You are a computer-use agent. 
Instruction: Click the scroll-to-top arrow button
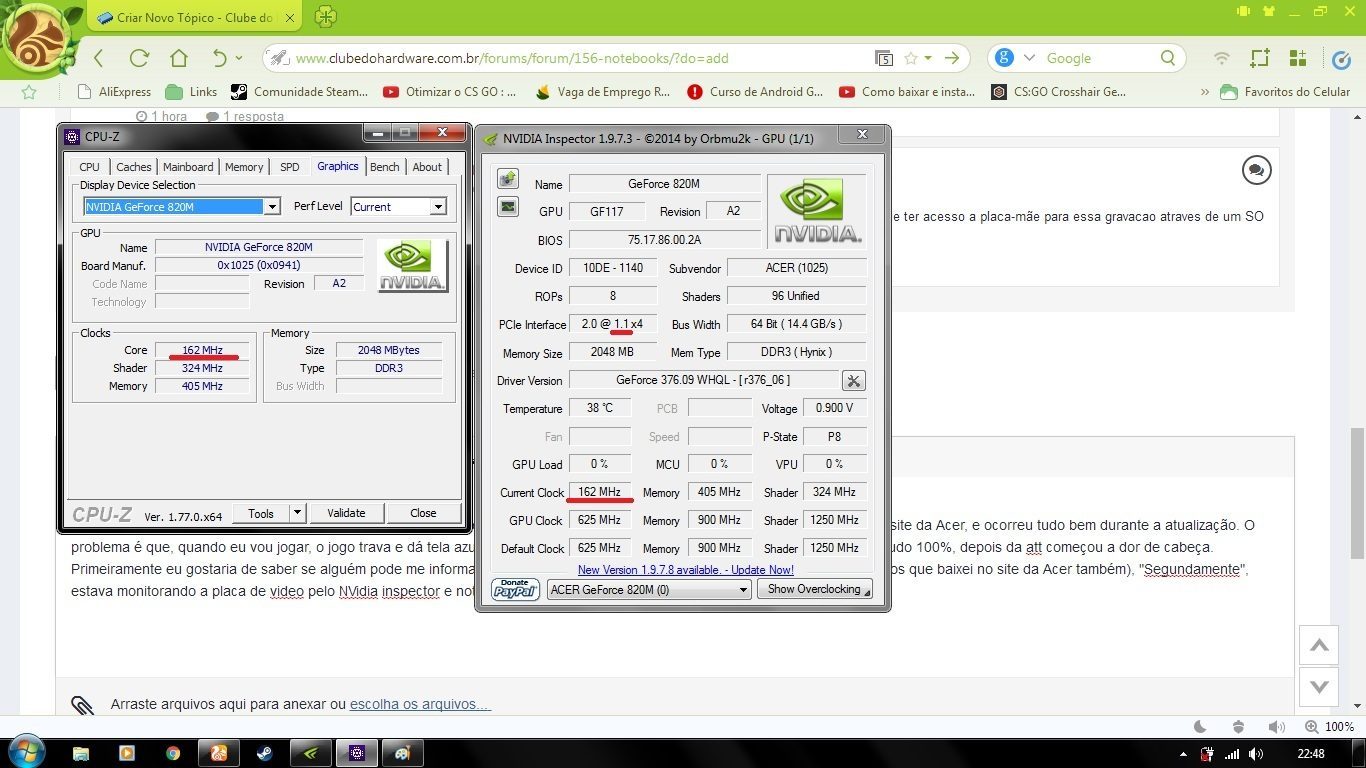click(x=1319, y=645)
